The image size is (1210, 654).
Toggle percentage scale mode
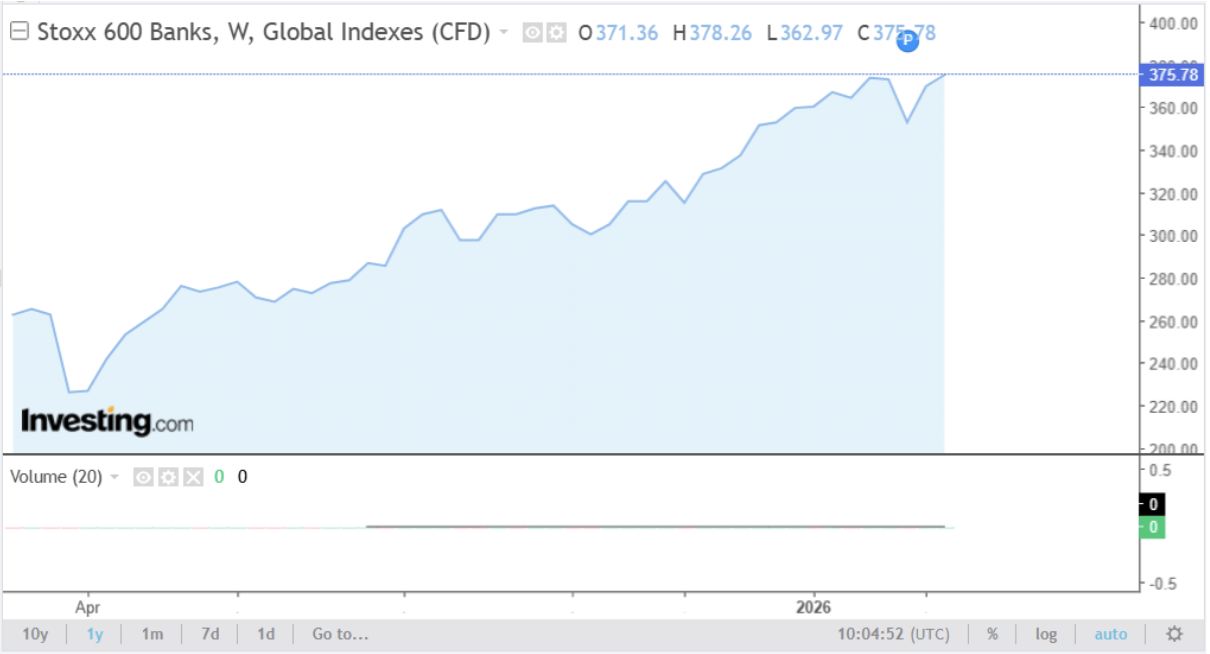[x=992, y=634]
